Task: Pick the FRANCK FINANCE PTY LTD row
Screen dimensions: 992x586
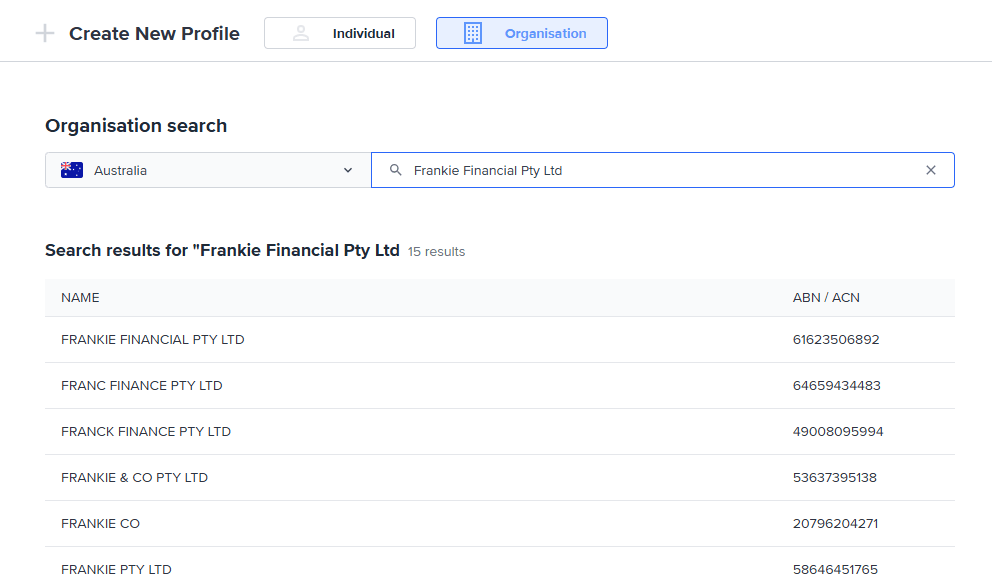Action: [x=146, y=431]
